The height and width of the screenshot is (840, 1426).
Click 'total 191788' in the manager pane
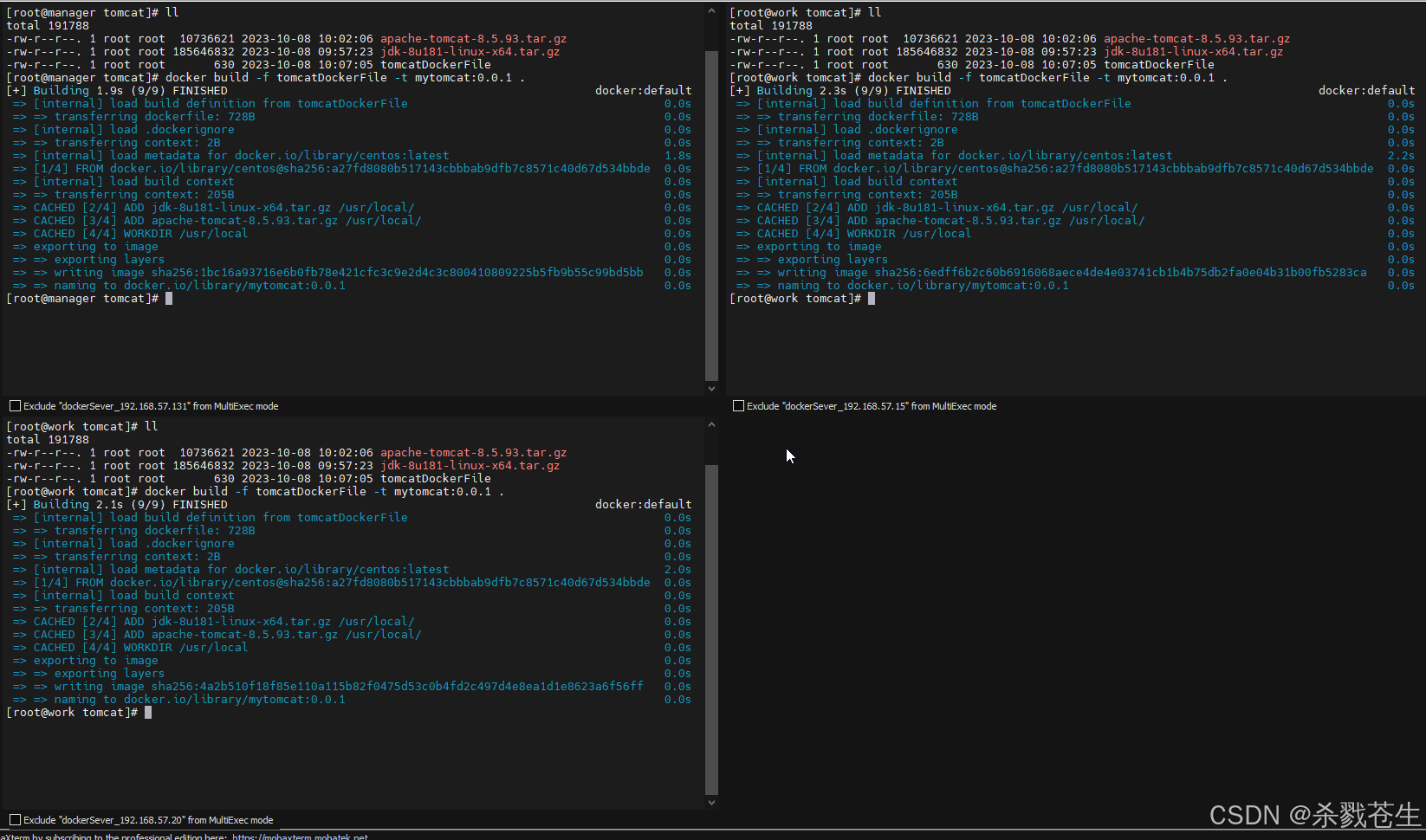(x=48, y=26)
